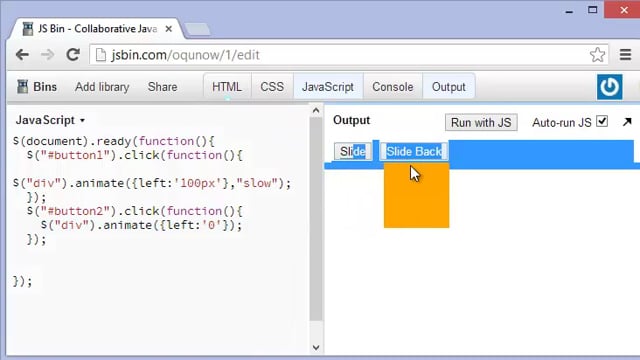Click the Slide button in output

pyautogui.click(x=353, y=151)
